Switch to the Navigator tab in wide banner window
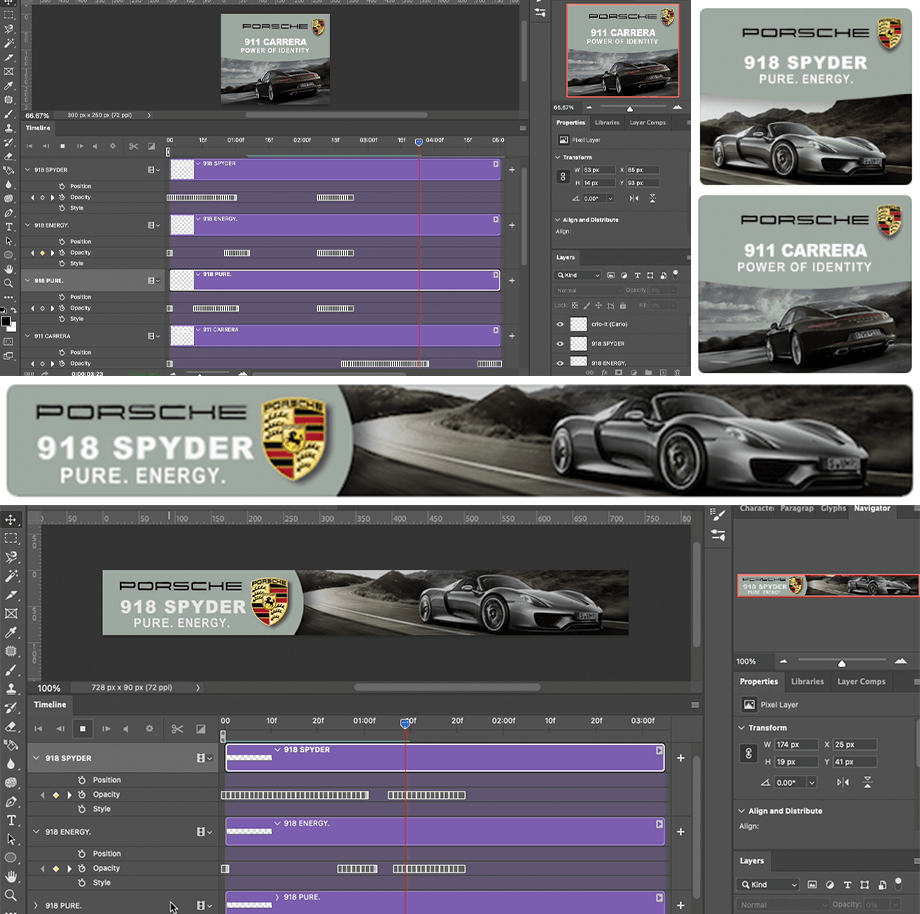920x914 pixels. point(872,508)
